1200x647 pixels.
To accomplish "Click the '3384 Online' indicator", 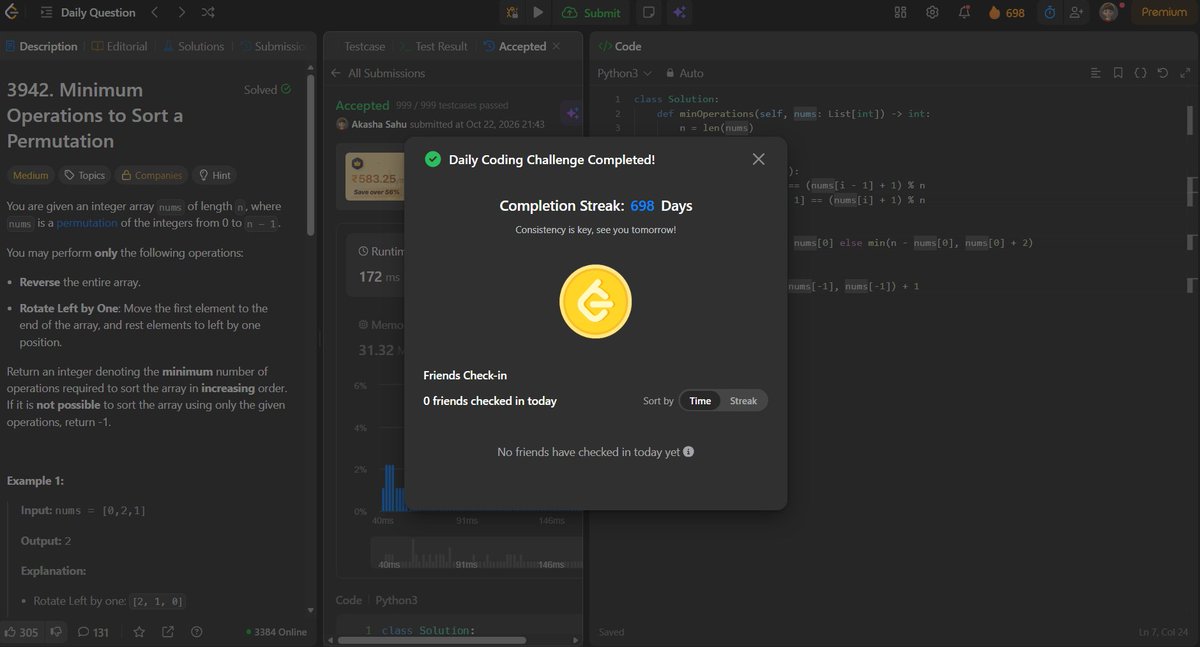I will [x=276, y=632].
